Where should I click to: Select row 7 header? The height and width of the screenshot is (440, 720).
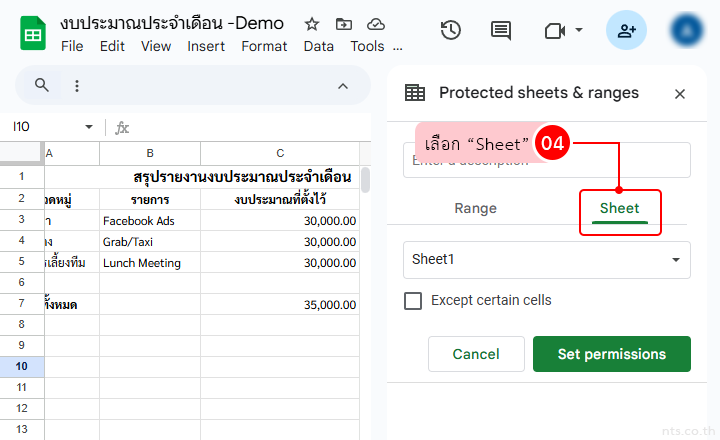22,303
